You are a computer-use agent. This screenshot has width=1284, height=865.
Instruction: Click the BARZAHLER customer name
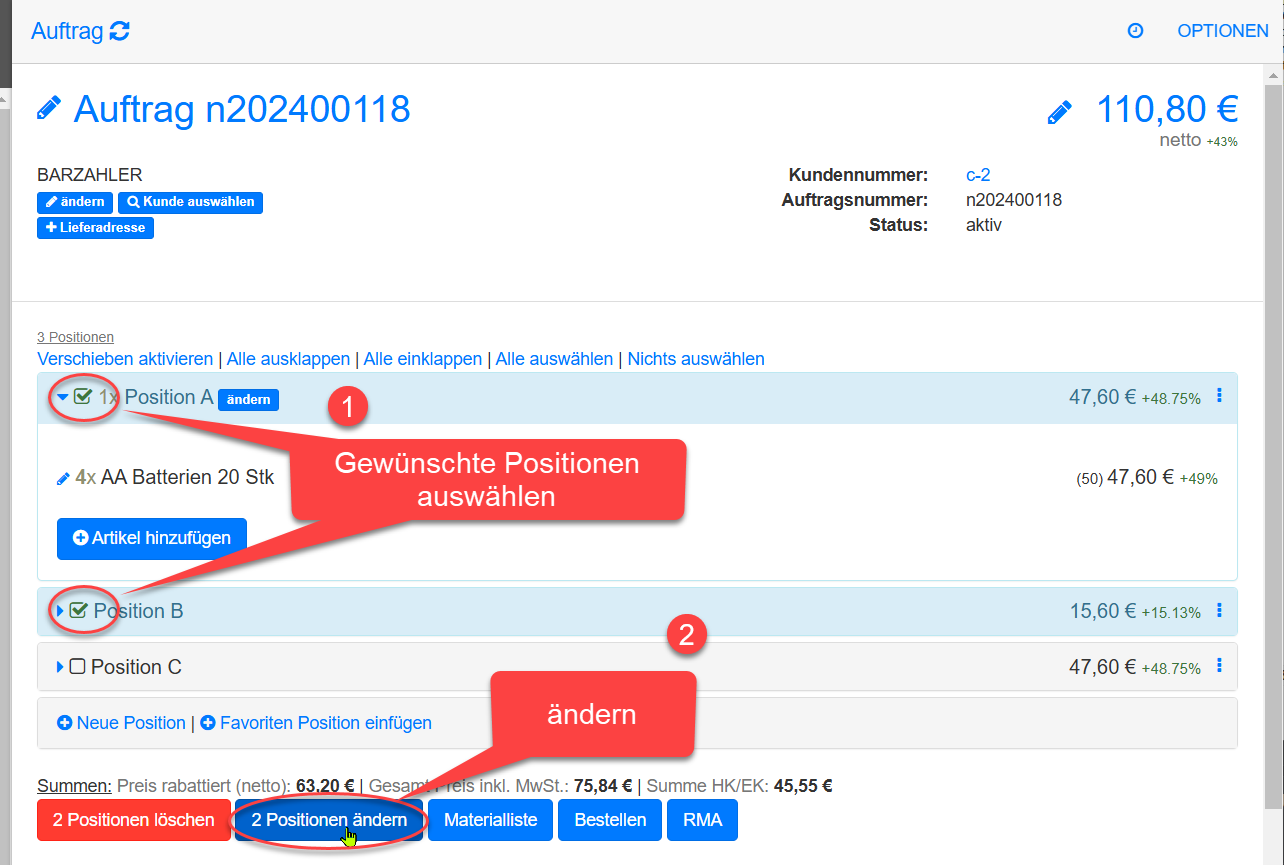(x=90, y=175)
